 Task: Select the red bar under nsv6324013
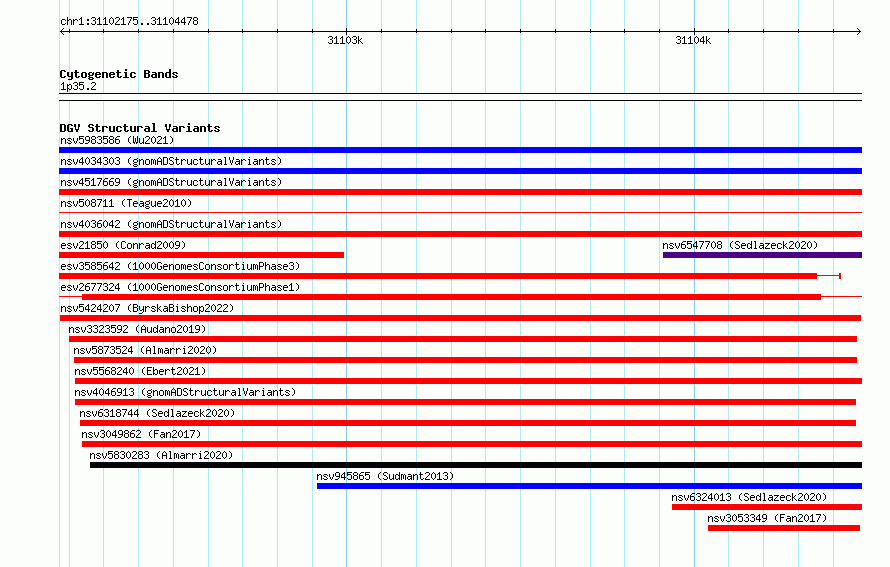tap(767, 507)
